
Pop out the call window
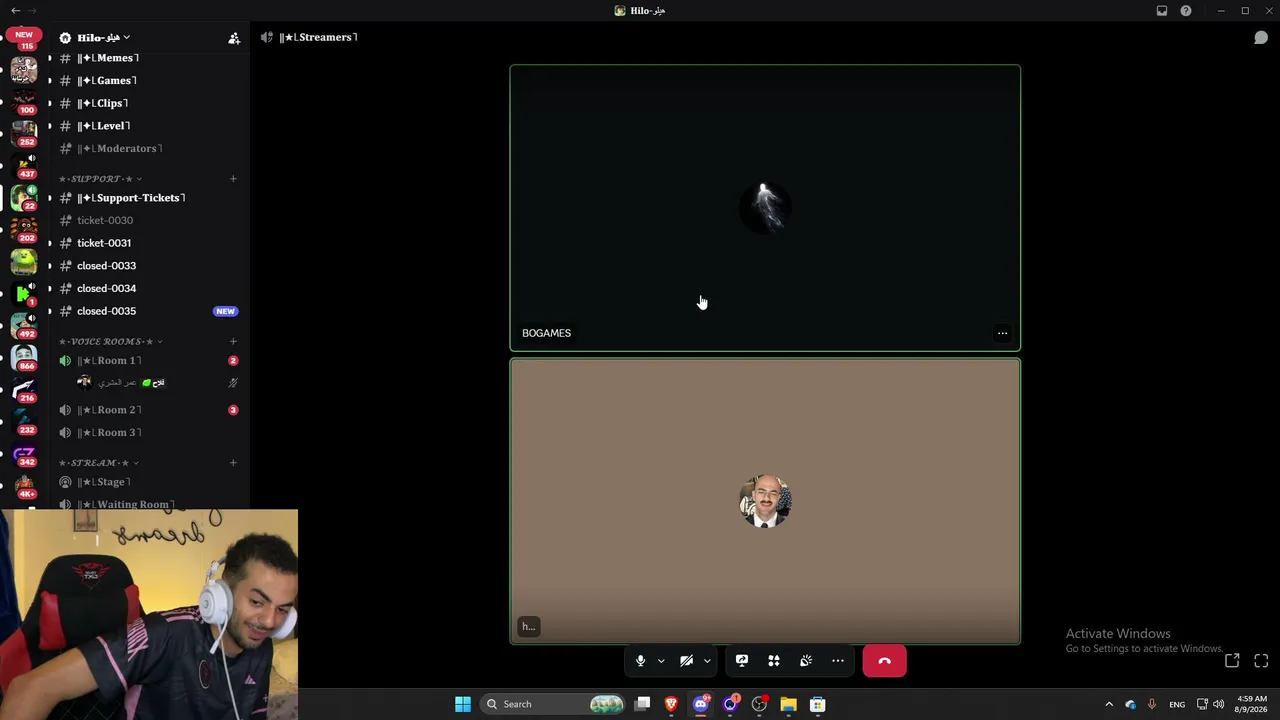[1232, 661]
